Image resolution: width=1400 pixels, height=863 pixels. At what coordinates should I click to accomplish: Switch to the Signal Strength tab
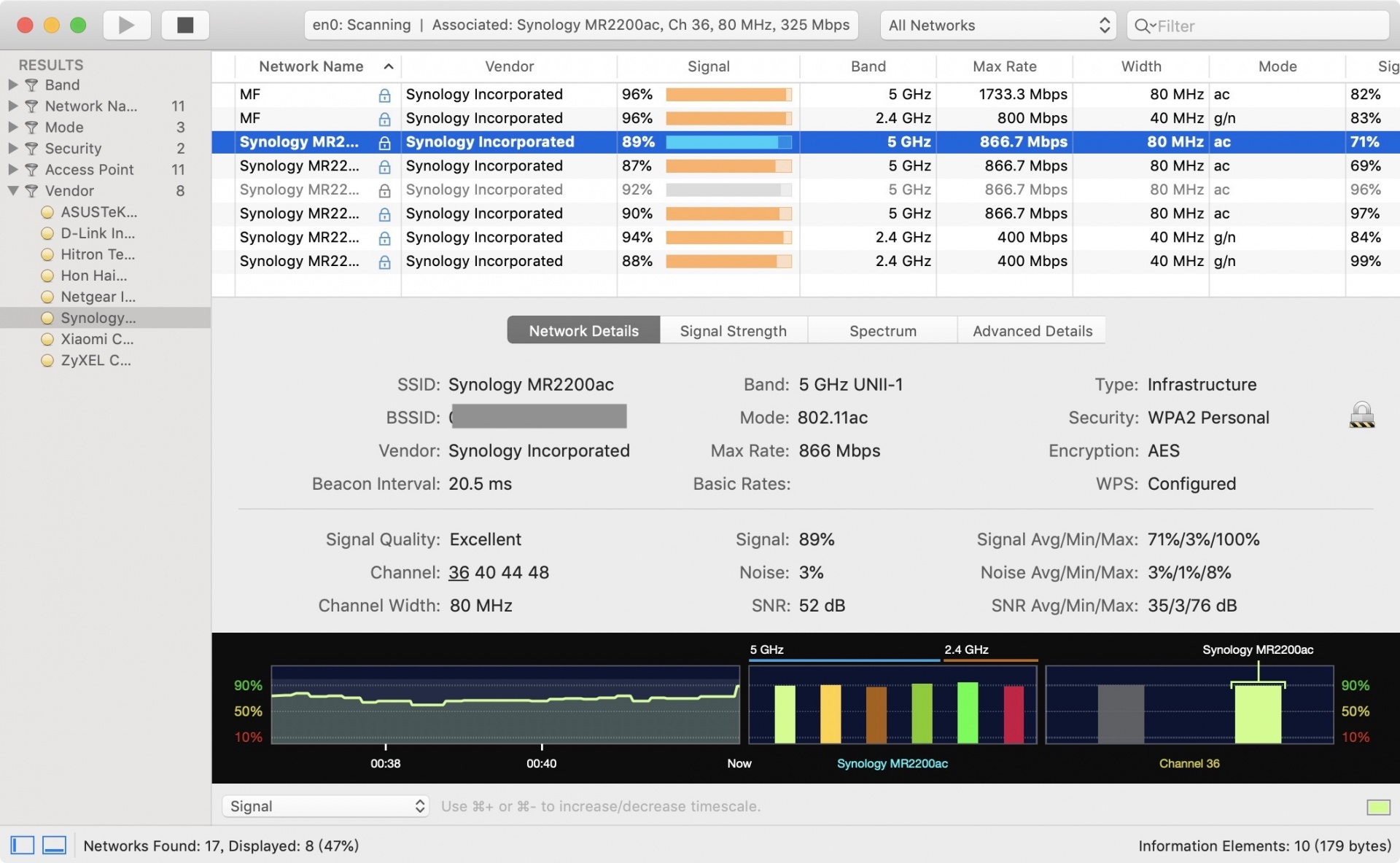733,331
